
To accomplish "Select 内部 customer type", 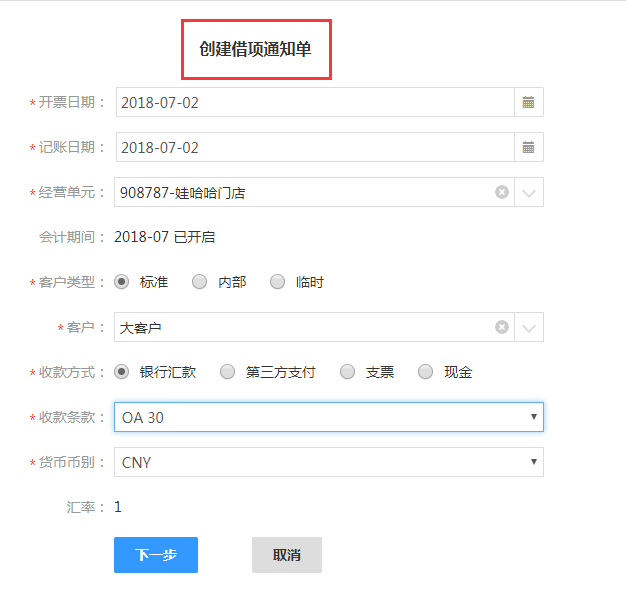I will pos(199,282).
